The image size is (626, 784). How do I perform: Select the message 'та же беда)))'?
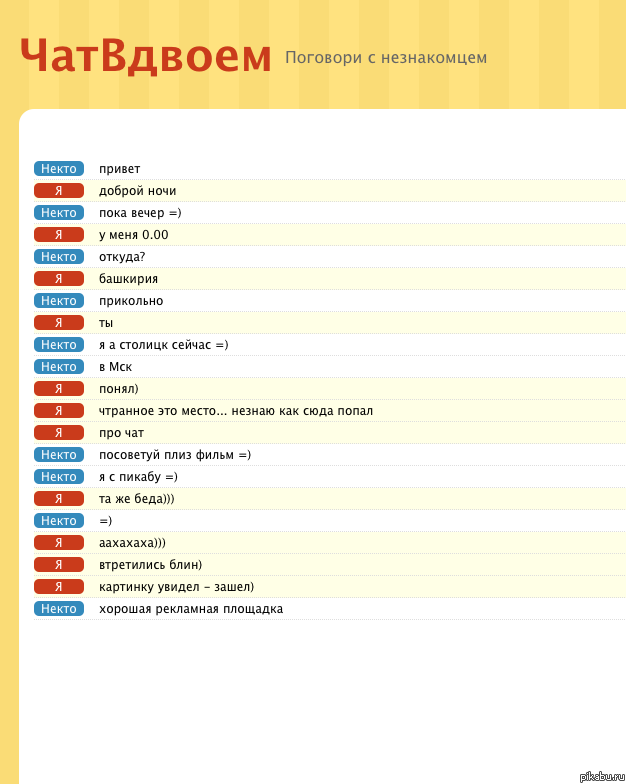[x=136, y=499]
